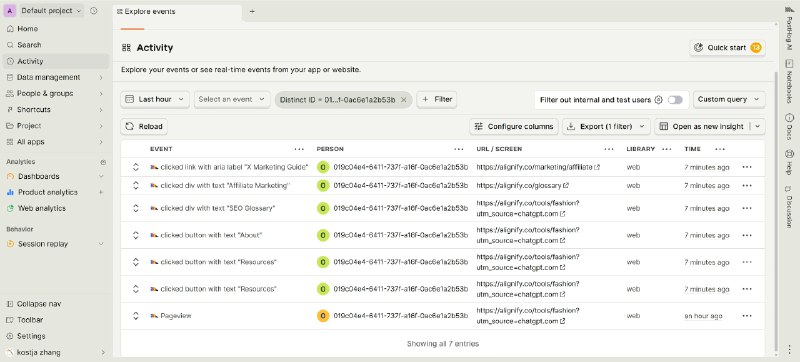800x362 pixels.
Task: Expand the X Marketing Guide event row
Action: point(136,167)
